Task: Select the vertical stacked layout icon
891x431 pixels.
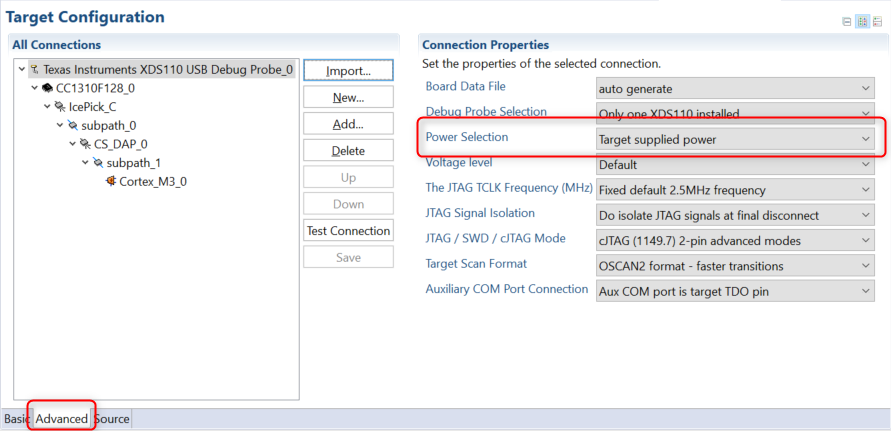Action: (877, 21)
